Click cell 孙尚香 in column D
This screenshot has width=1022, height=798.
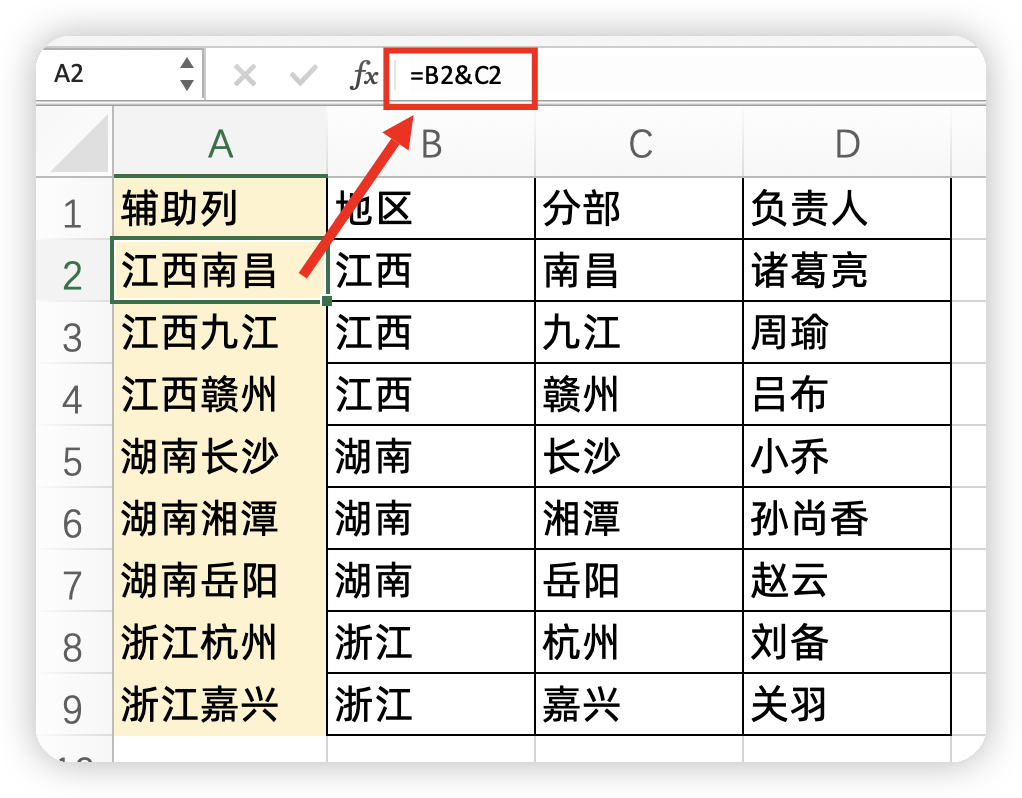tap(847, 518)
